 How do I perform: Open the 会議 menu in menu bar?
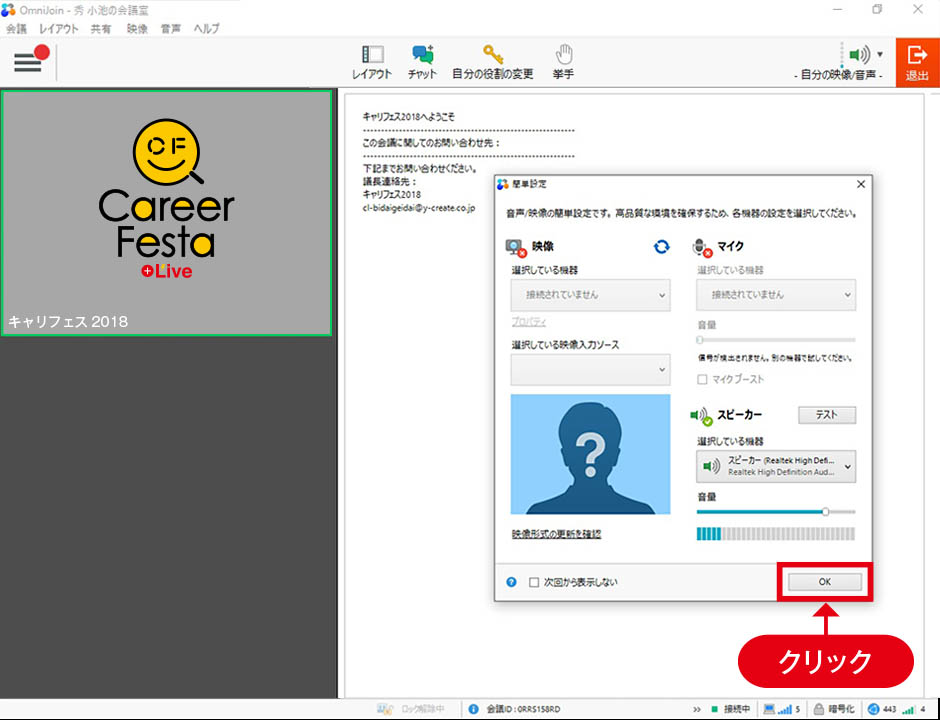click(17, 29)
